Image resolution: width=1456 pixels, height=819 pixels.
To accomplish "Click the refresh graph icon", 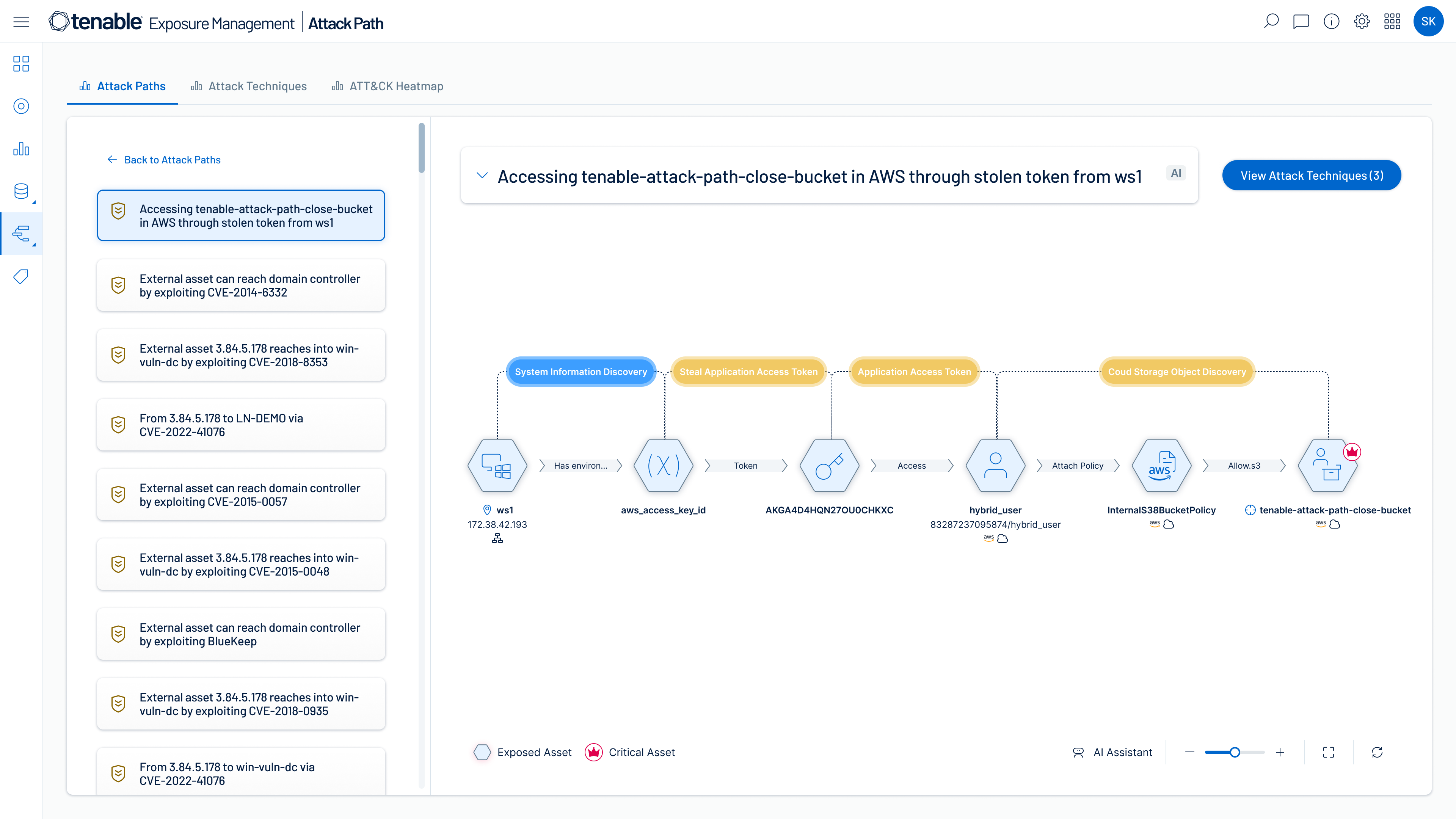I will (x=1377, y=752).
